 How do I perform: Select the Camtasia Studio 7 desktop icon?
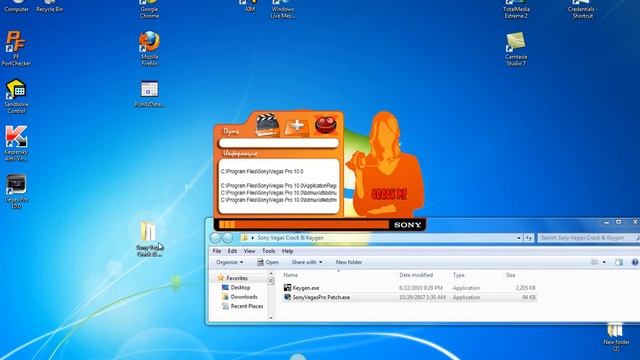tap(516, 49)
